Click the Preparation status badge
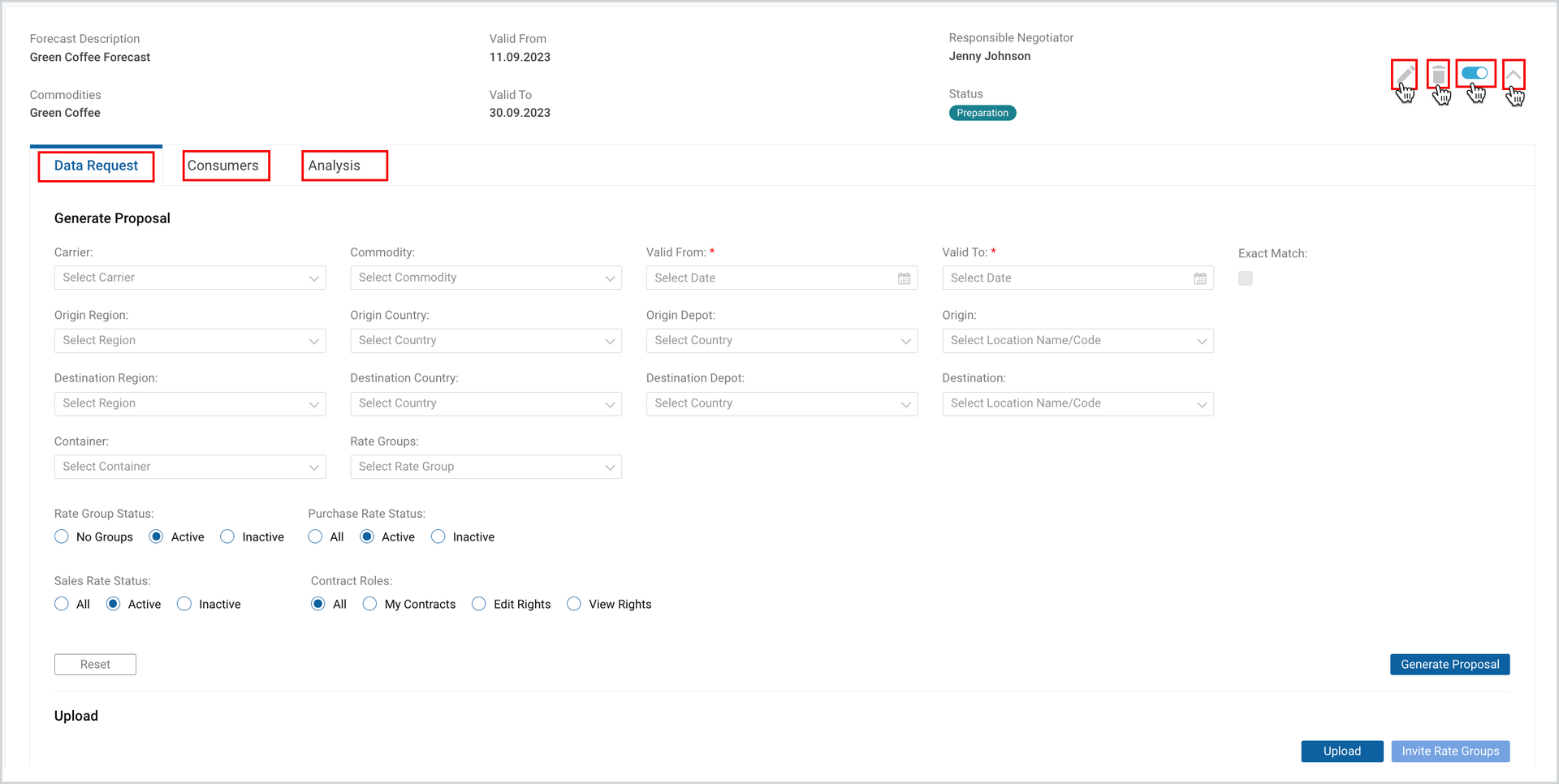Image resolution: width=1559 pixels, height=784 pixels. (982, 113)
